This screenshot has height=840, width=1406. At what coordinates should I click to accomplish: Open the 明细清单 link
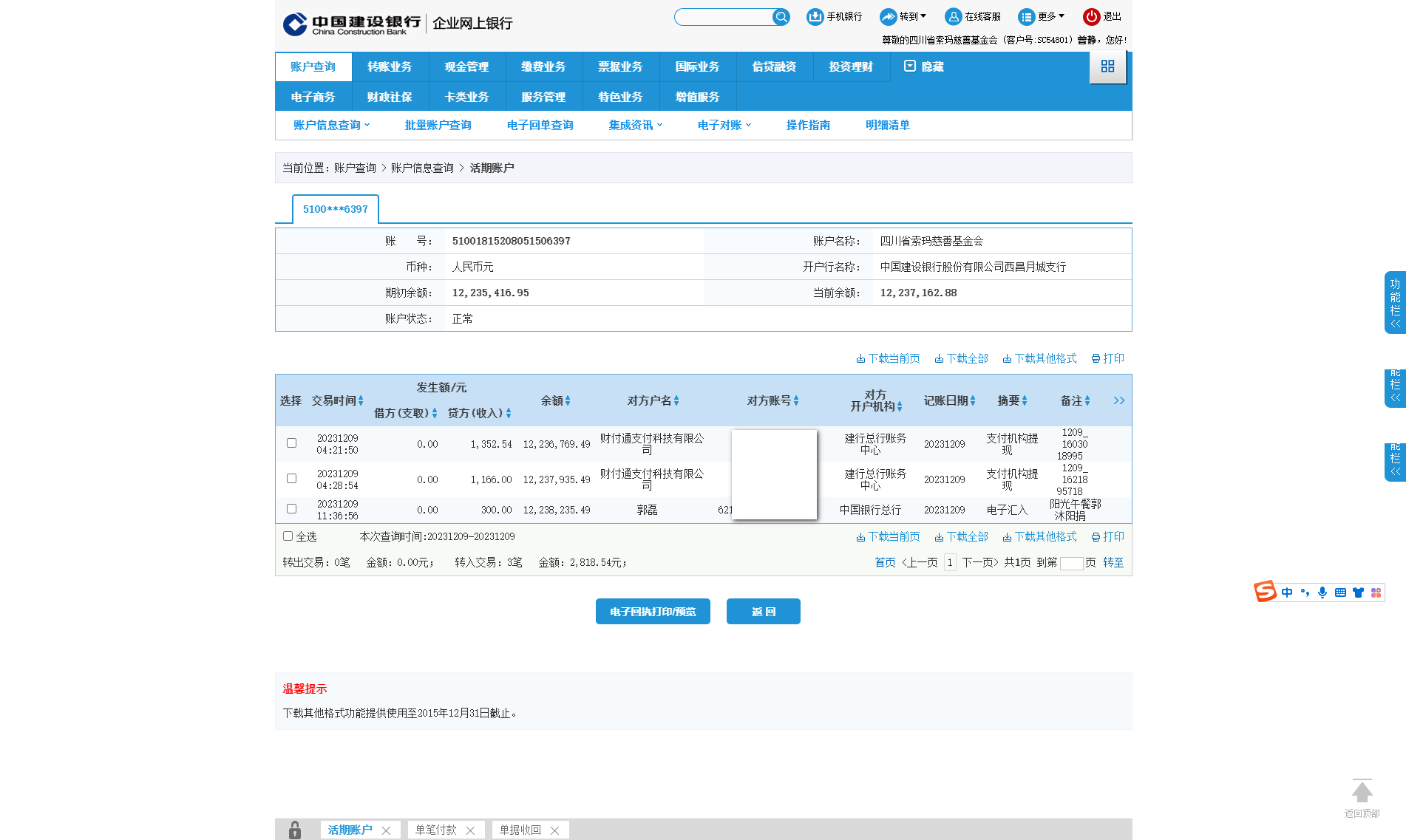(888, 126)
